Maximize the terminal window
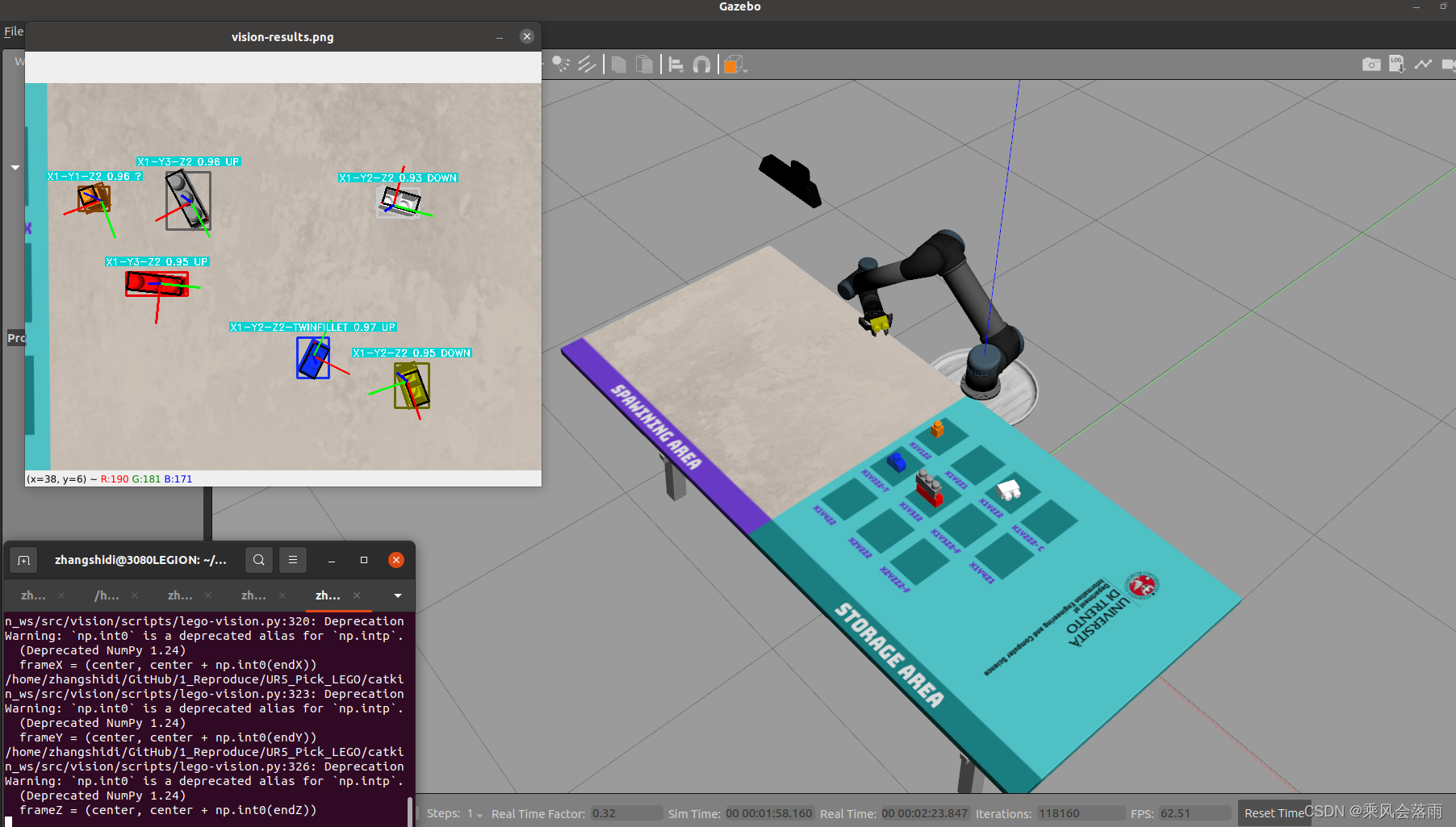 pos(364,560)
